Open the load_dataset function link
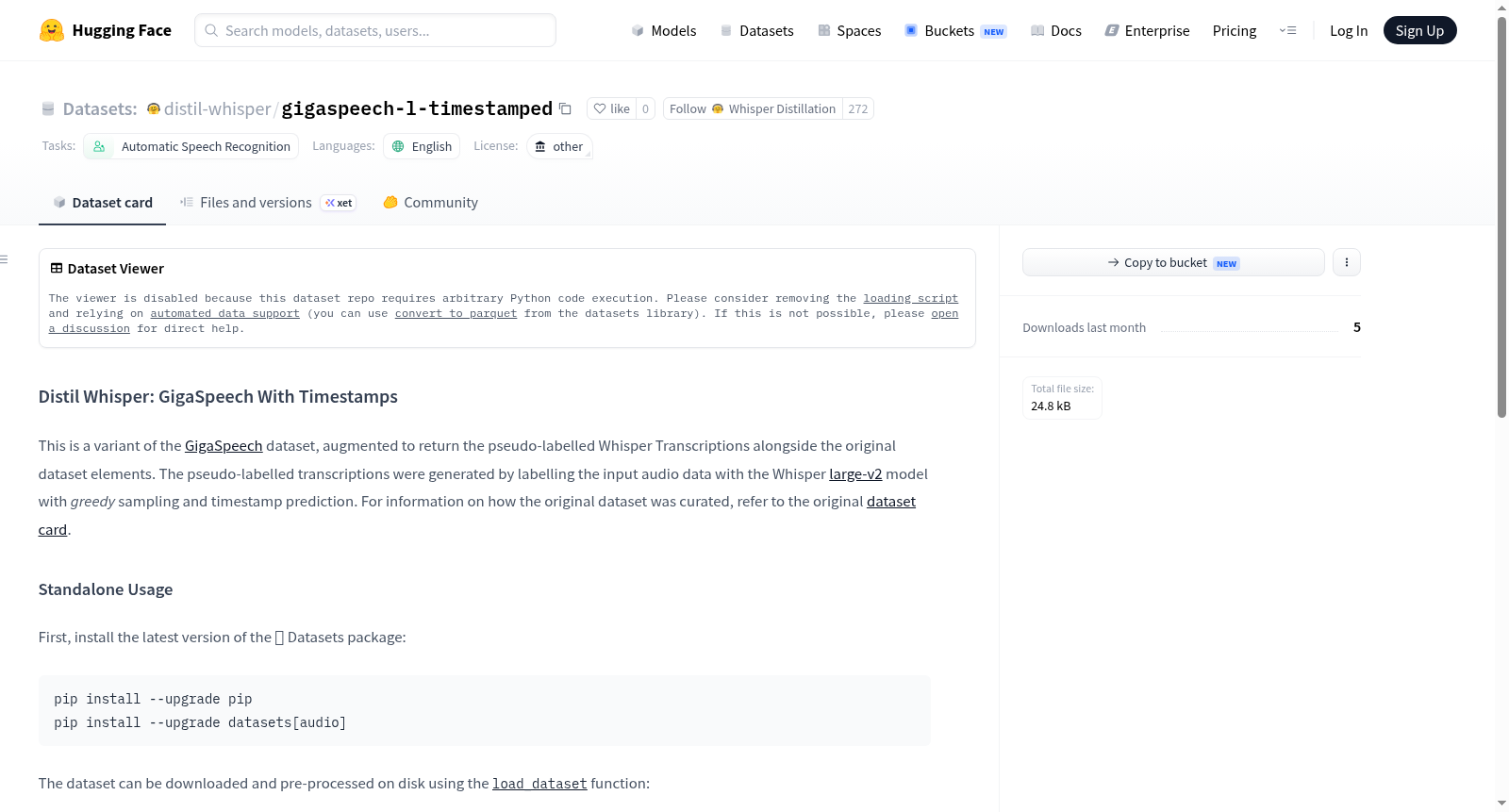 click(539, 784)
